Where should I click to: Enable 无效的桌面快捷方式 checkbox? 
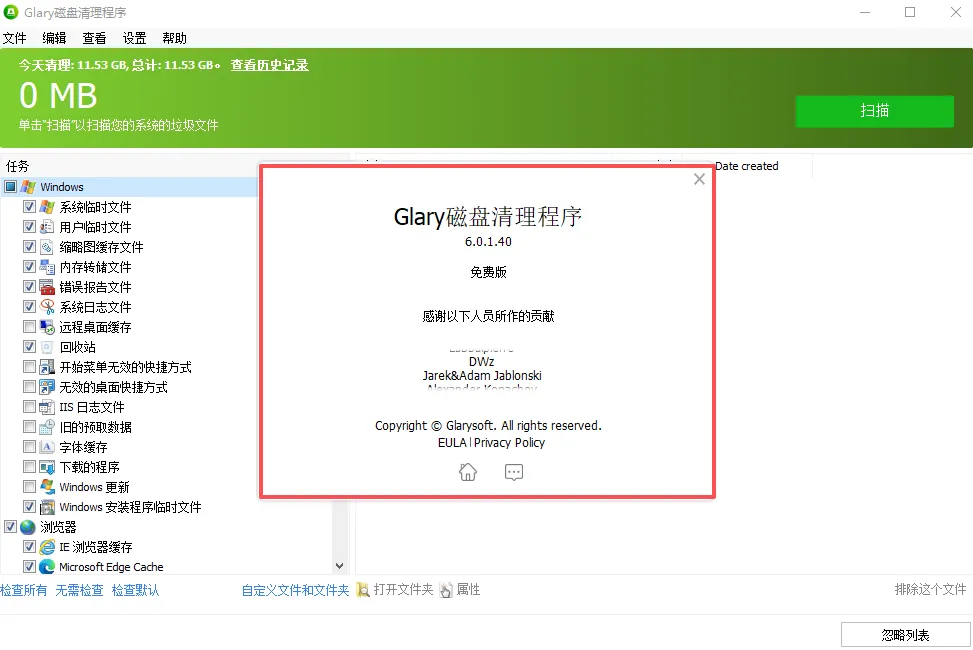click(x=29, y=387)
